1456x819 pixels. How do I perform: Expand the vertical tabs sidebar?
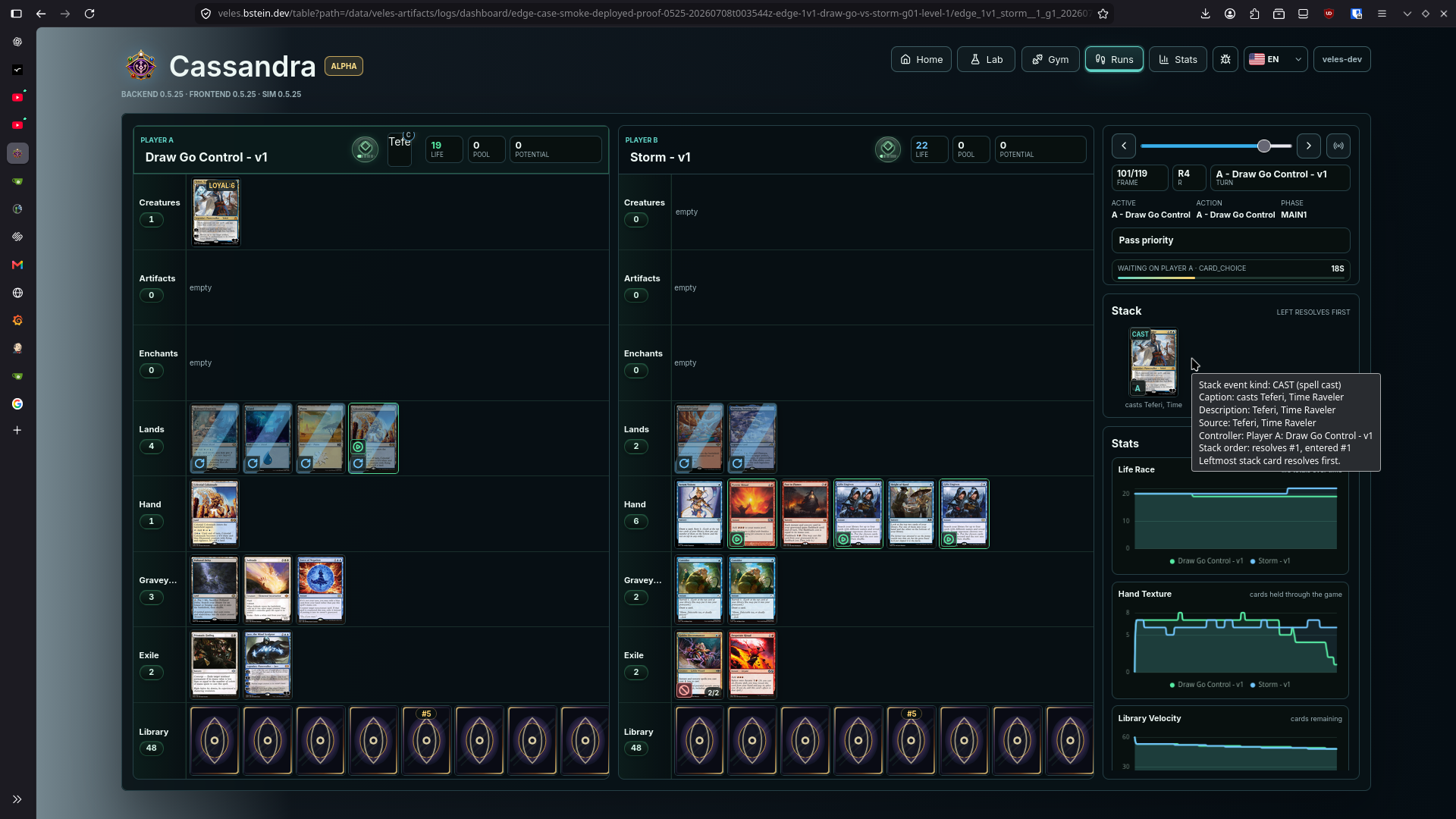[x=17, y=799]
